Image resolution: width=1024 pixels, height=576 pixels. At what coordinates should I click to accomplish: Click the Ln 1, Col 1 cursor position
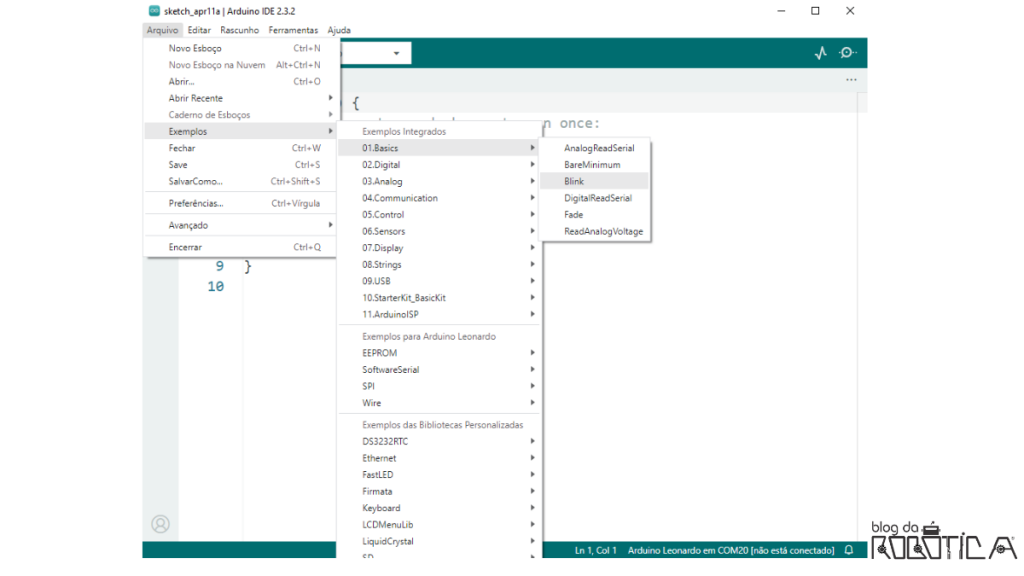coord(595,551)
